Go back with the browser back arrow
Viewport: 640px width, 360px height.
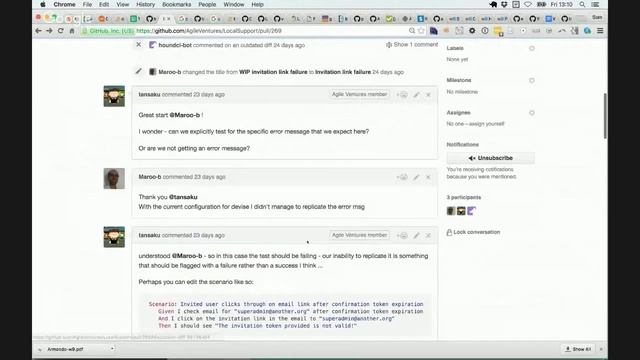point(38,31)
